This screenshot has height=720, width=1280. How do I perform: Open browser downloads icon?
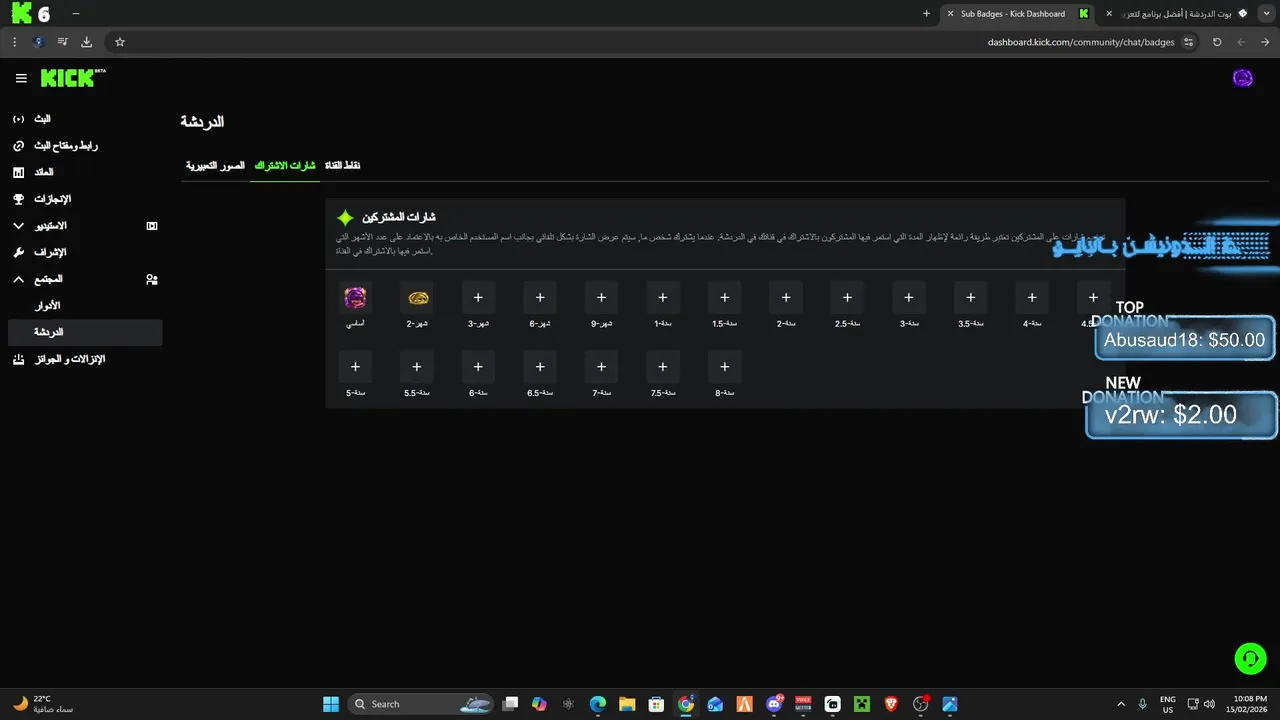point(86,42)
